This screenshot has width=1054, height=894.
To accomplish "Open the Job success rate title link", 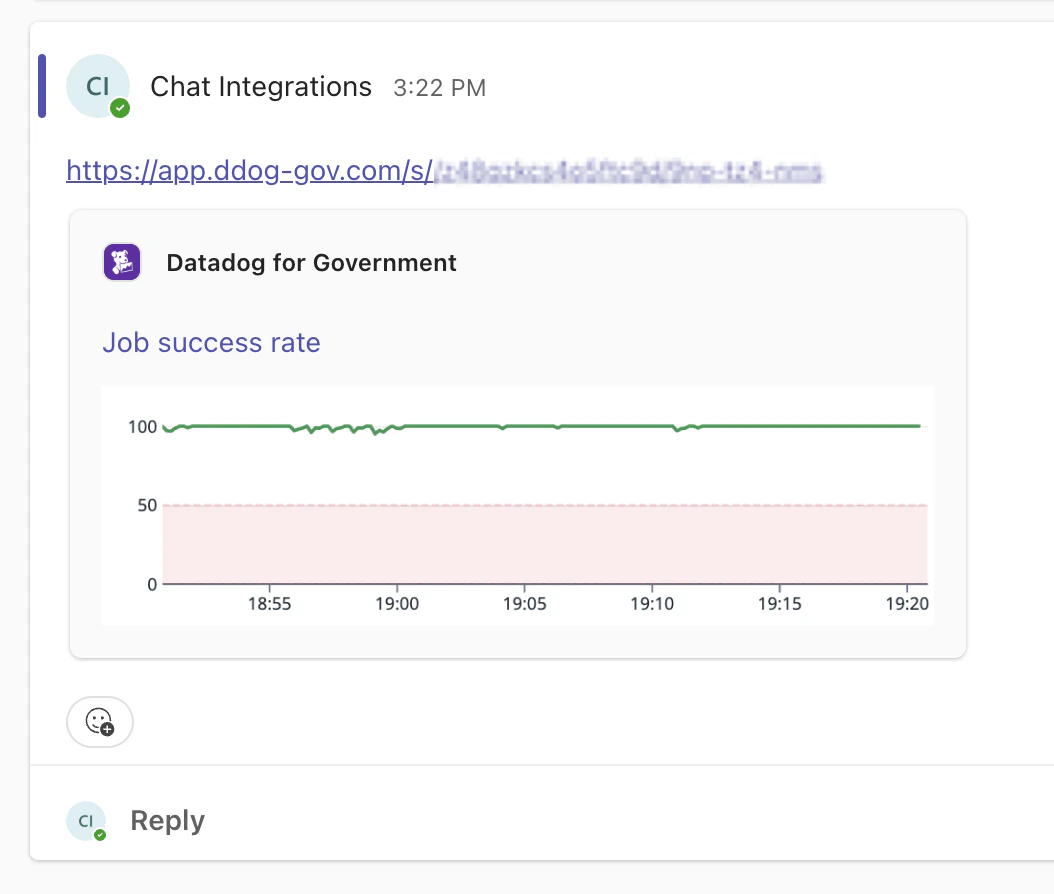I will point(211,343).
